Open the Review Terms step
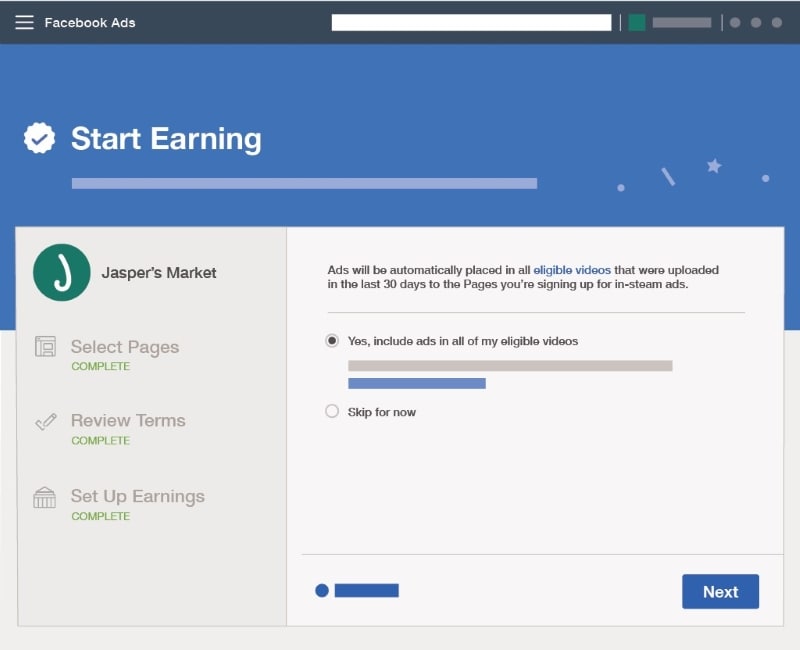This screenshot has width=800, height=650. click(x=128, y=420)
